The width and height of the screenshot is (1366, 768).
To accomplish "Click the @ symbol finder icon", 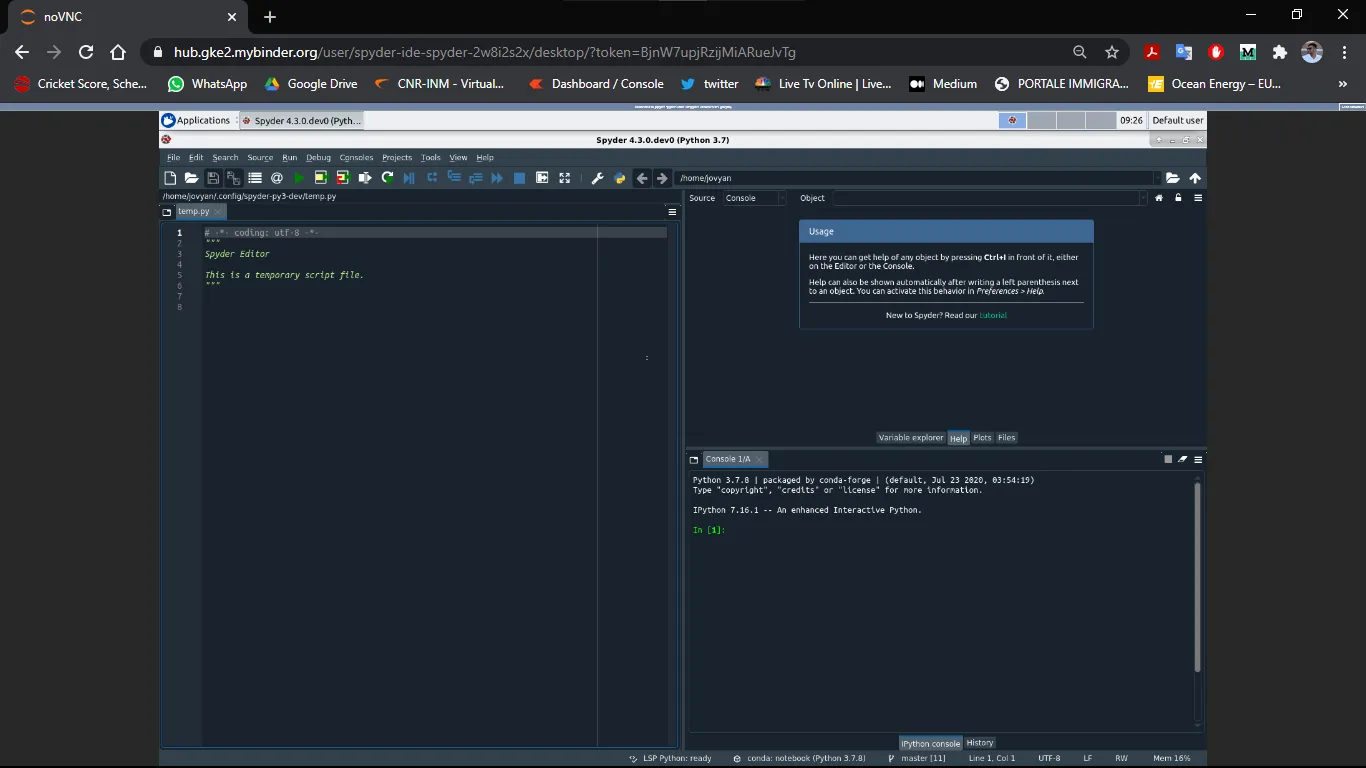I will (277, 178).
